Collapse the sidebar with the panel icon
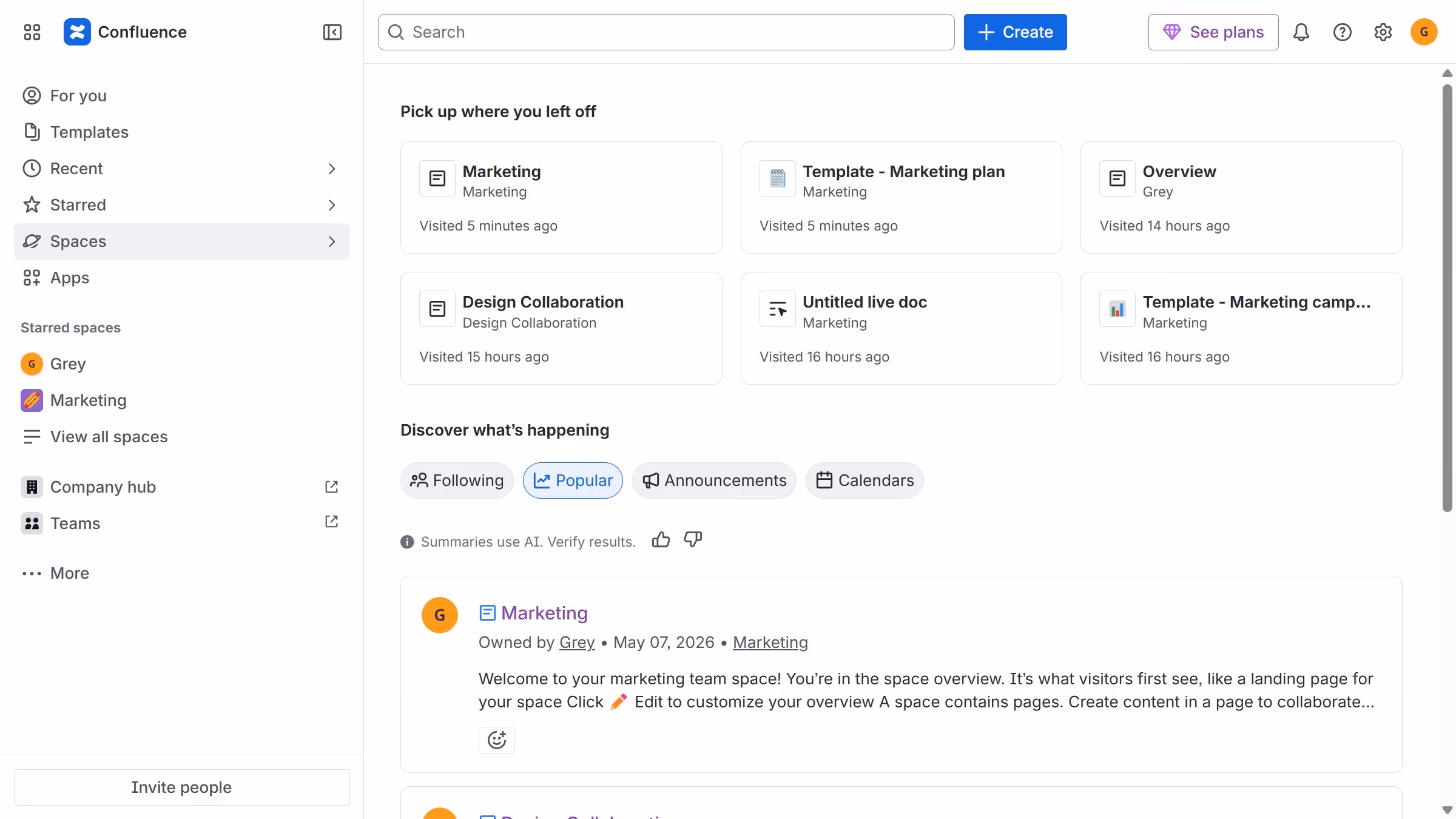The image size is (1456, 819). (x=332, y=32)
